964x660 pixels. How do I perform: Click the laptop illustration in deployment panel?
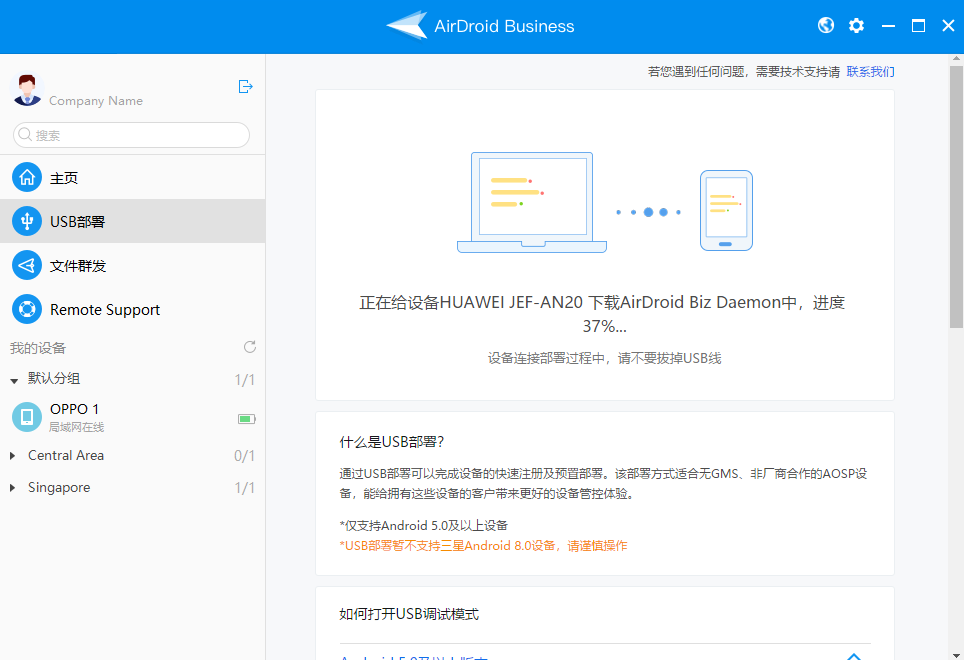coord(532,202)
